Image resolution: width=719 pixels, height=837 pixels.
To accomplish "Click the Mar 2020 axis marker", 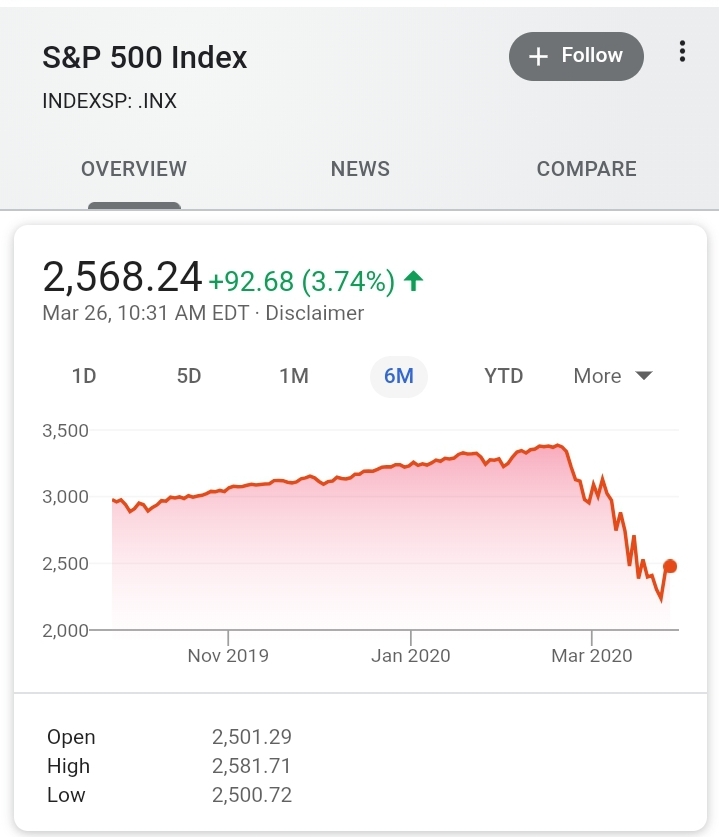I will (591, 656).
